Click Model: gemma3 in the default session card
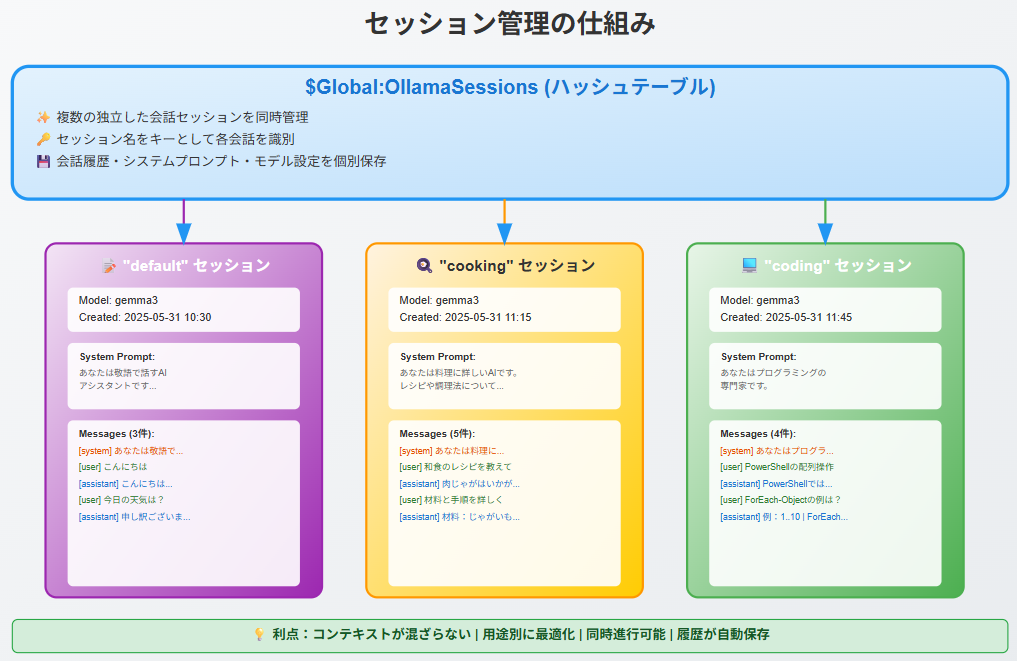 (x=118, y=300)
